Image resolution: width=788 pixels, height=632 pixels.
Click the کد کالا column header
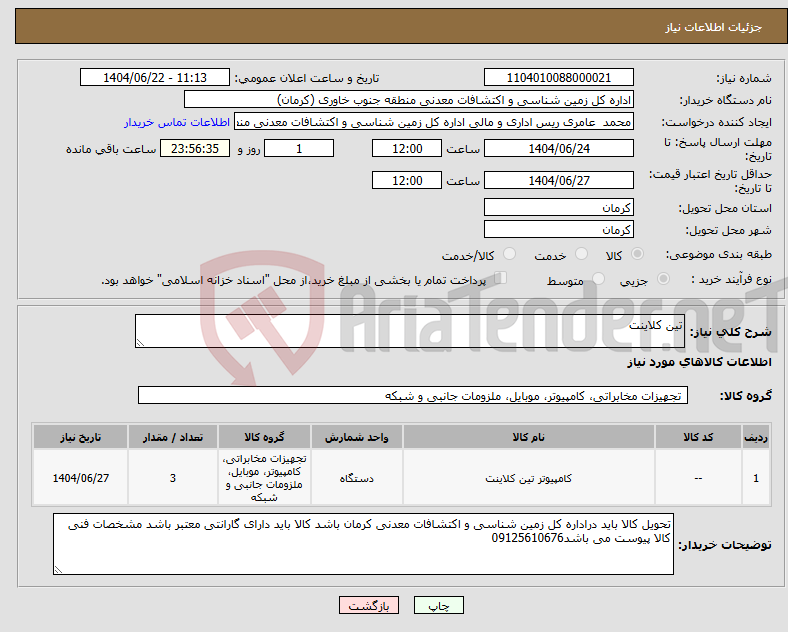[698, 437]
